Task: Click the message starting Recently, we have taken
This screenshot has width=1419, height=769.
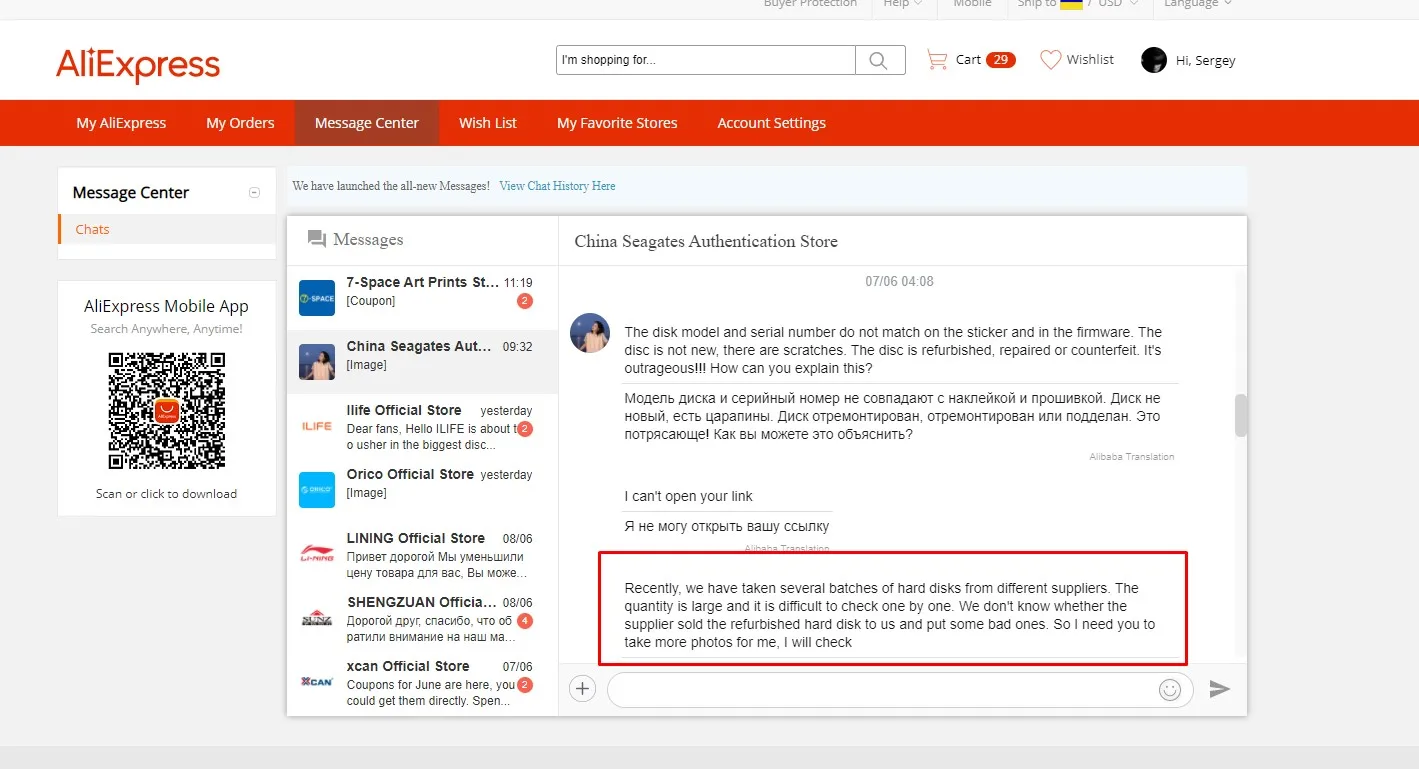Action: pyautogui.click(x=890, y=615)
